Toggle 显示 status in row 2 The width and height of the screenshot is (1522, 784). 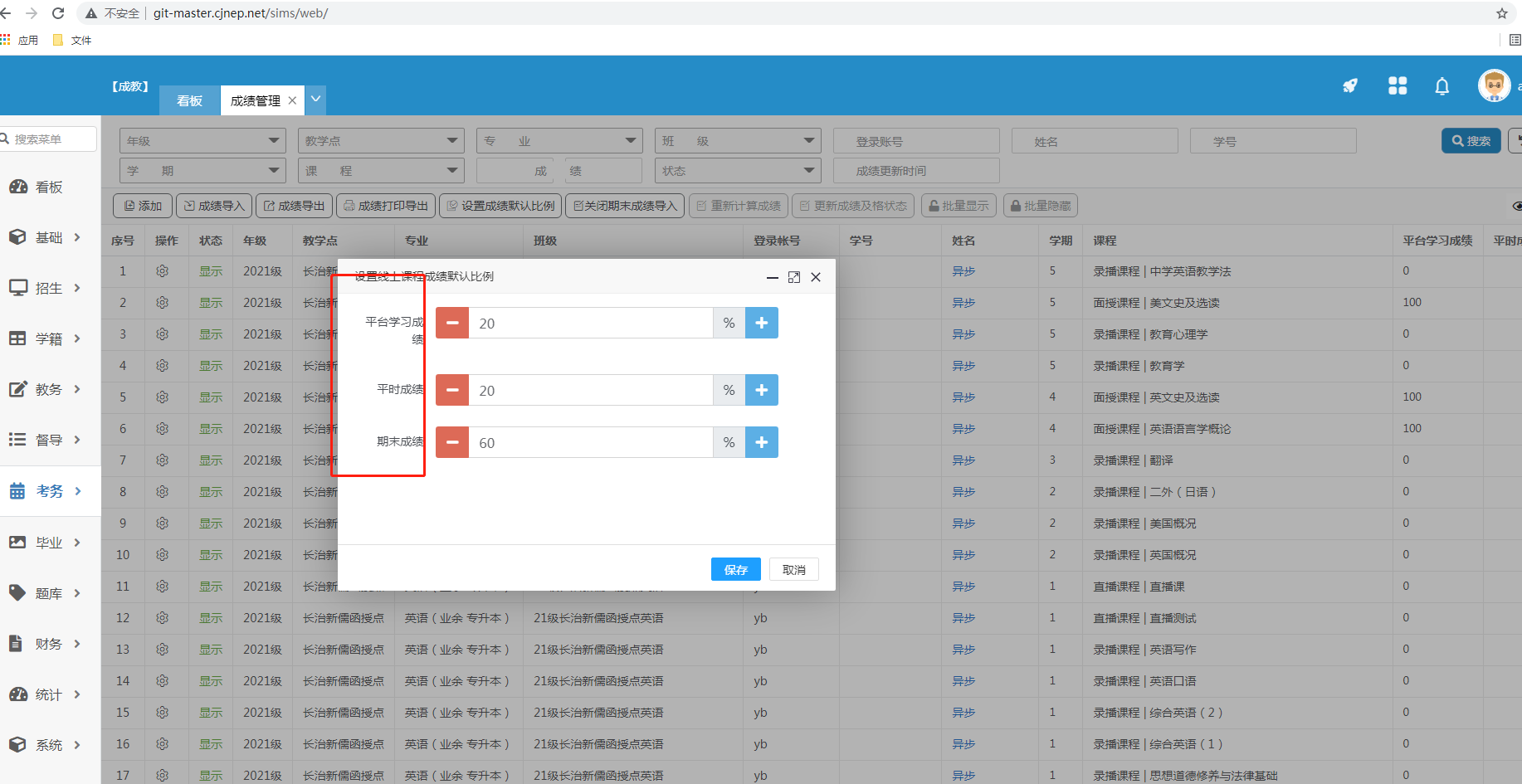point(211,303)
